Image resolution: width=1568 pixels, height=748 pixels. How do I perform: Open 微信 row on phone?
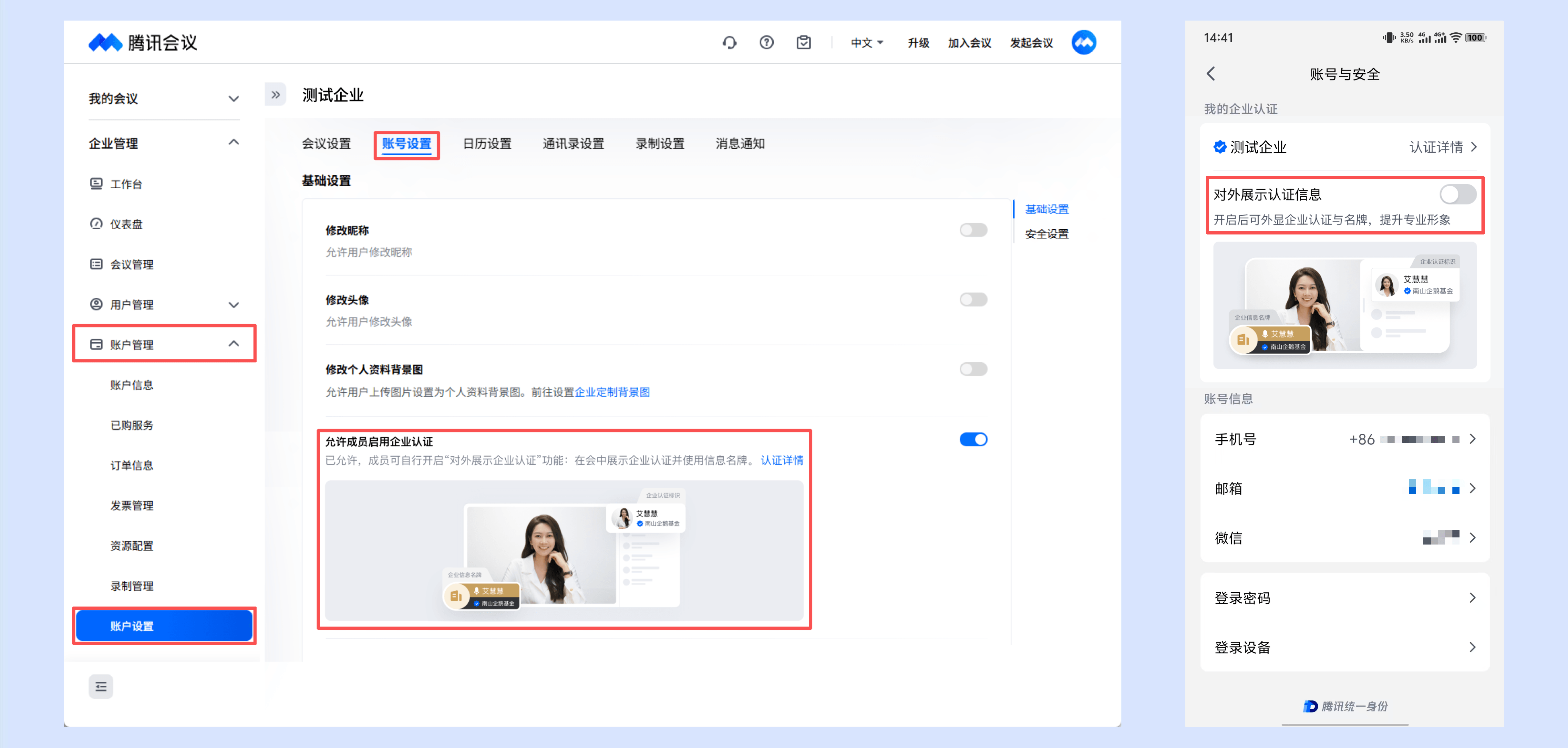click(x=1345, y=537)
